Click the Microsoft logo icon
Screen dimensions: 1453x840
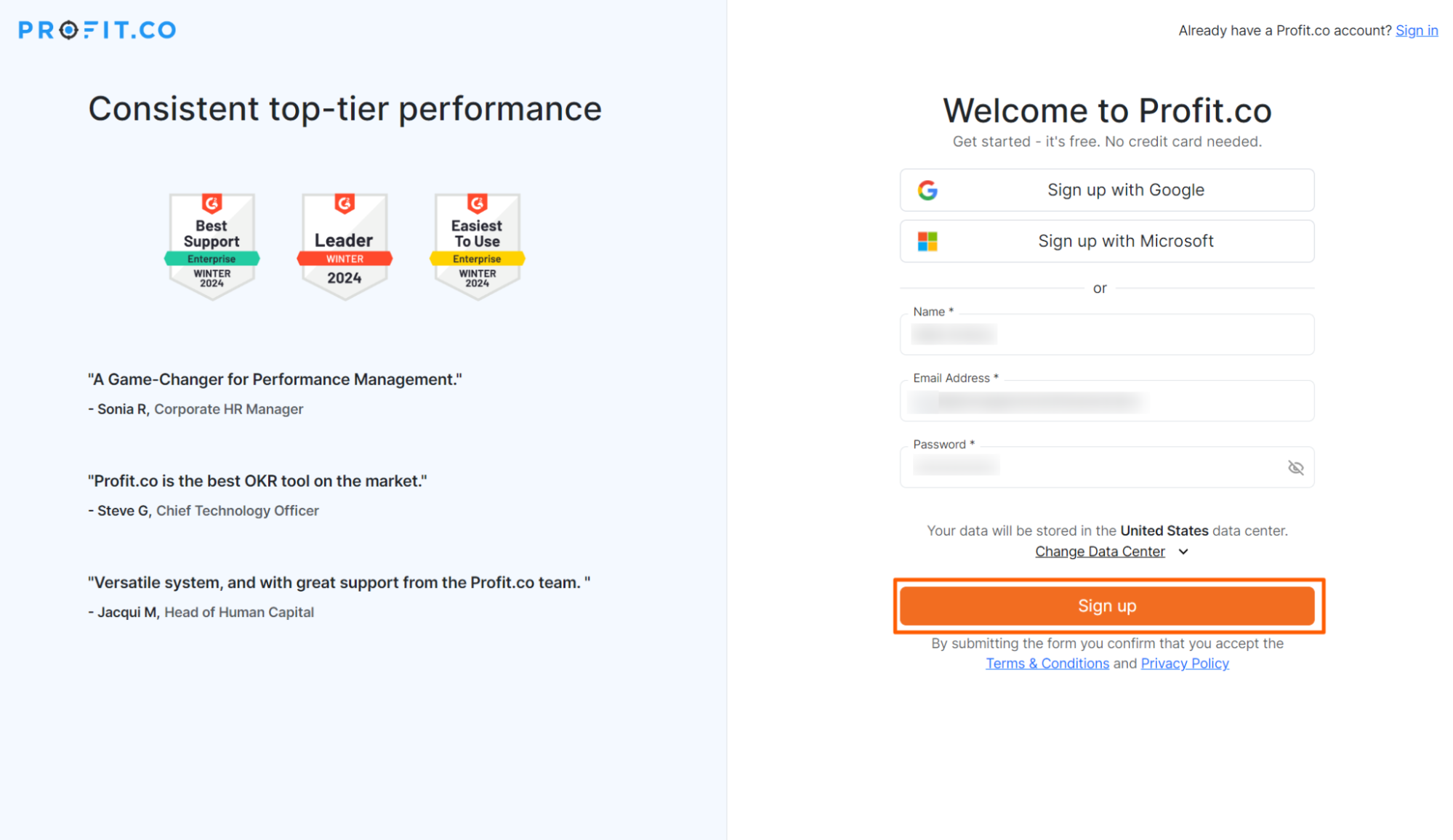click(x=927, y=241)
